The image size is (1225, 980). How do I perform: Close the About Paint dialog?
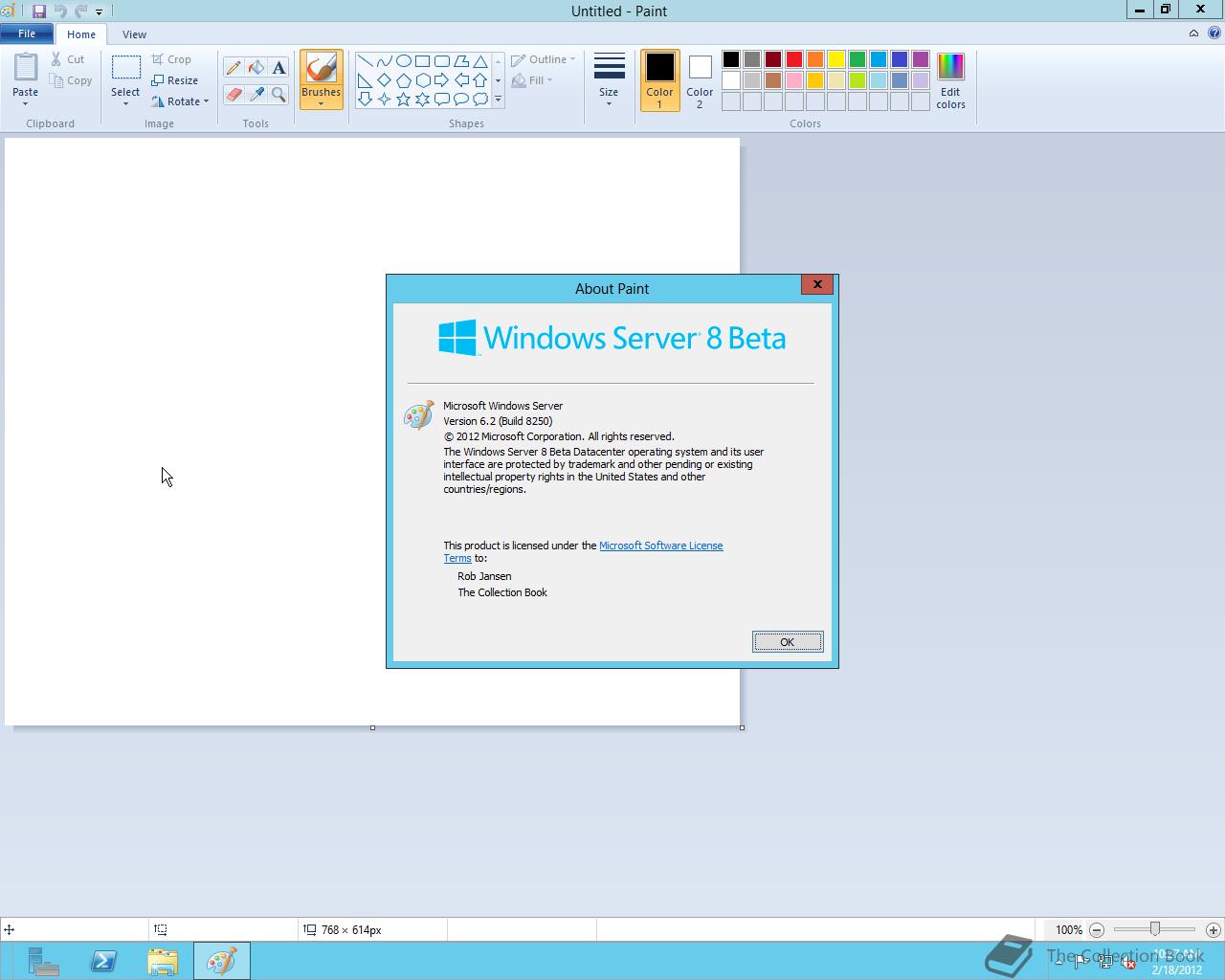pos(817,284)
